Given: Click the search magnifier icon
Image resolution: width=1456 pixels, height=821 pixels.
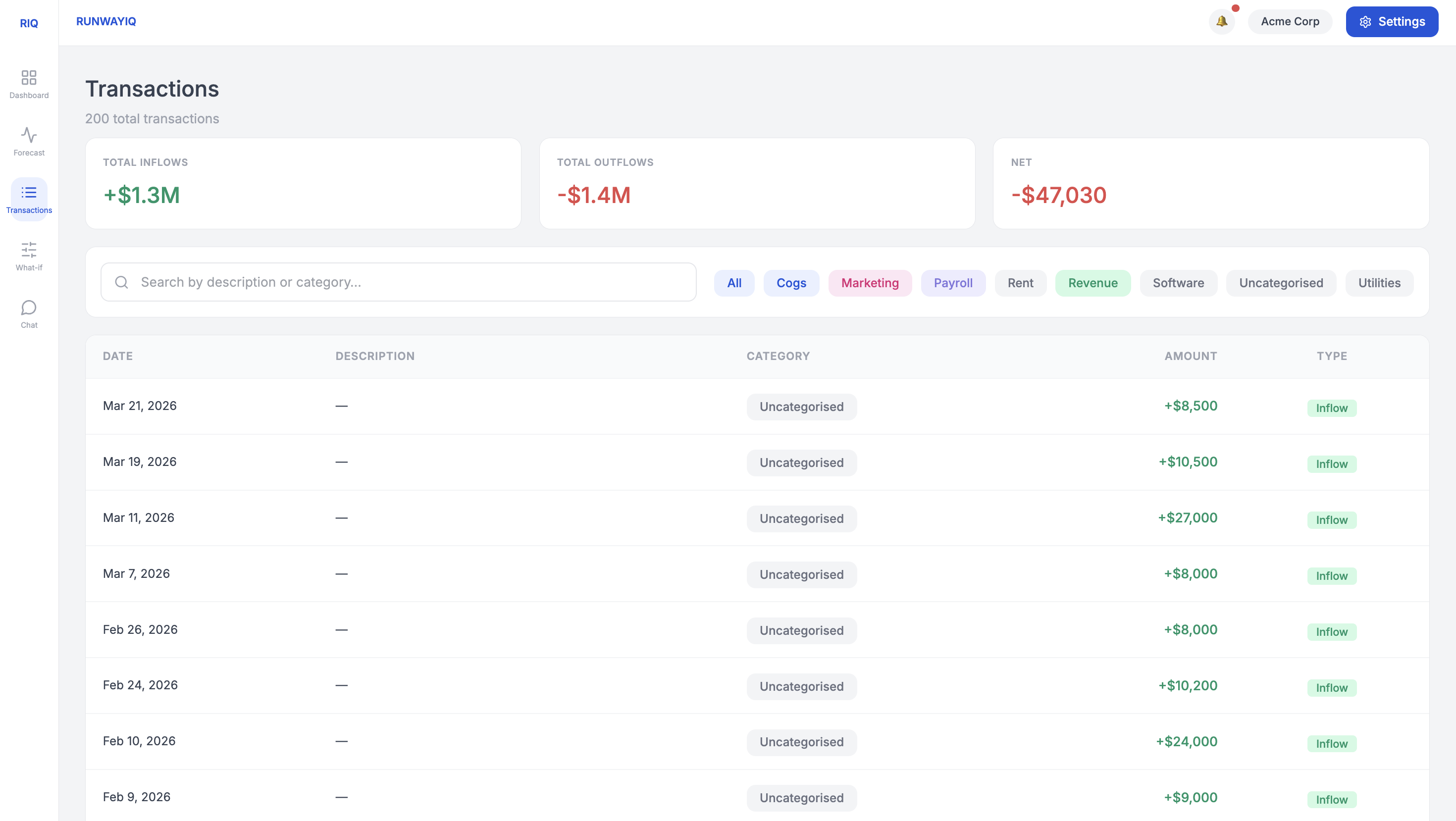Looking at the screenshot, I should pyautogui.click(x=121, y=282).
